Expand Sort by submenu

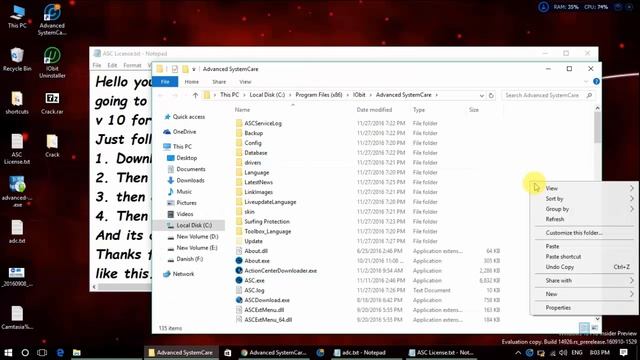tap(584, 198)
